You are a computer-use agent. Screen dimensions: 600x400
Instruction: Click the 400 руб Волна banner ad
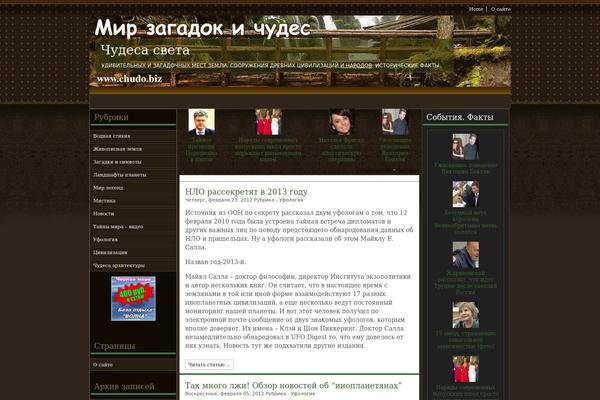(133, 299)
